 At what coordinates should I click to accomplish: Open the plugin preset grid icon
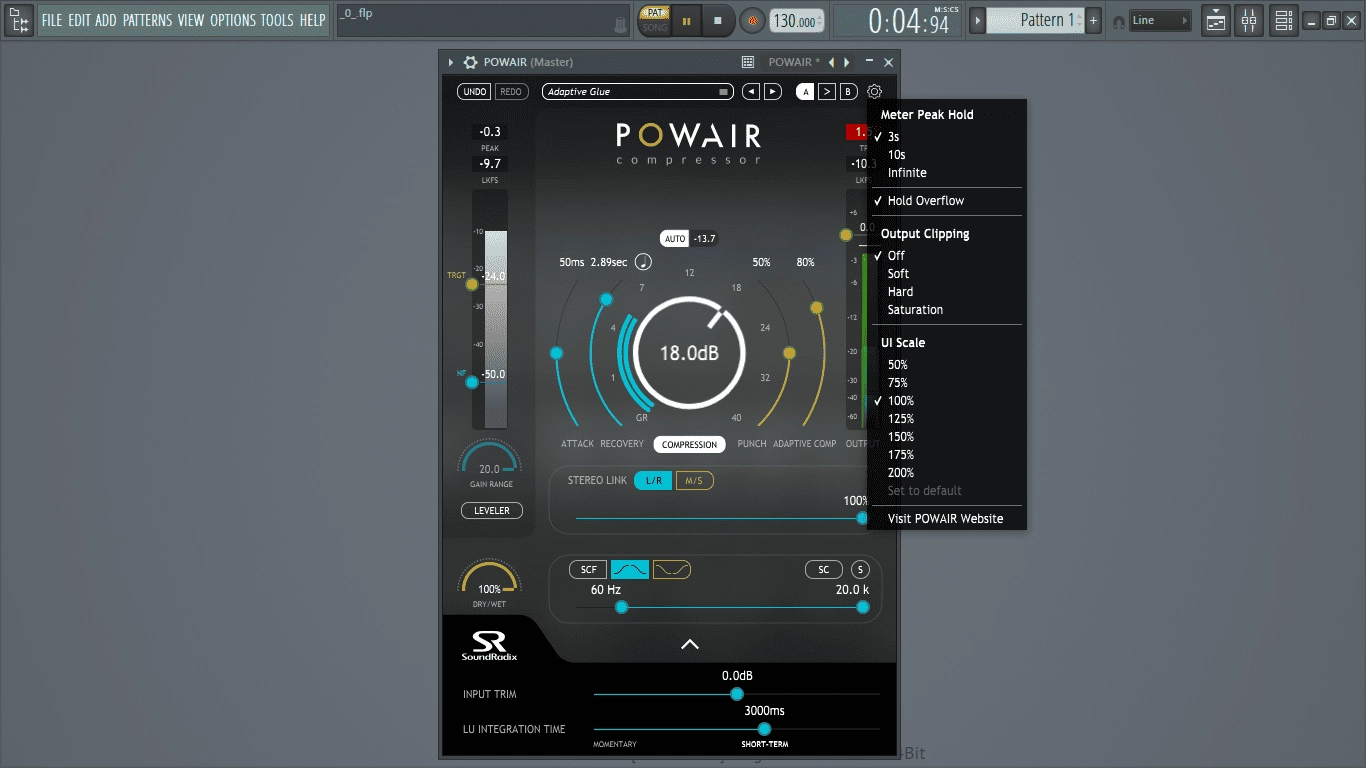coord(748,62)
